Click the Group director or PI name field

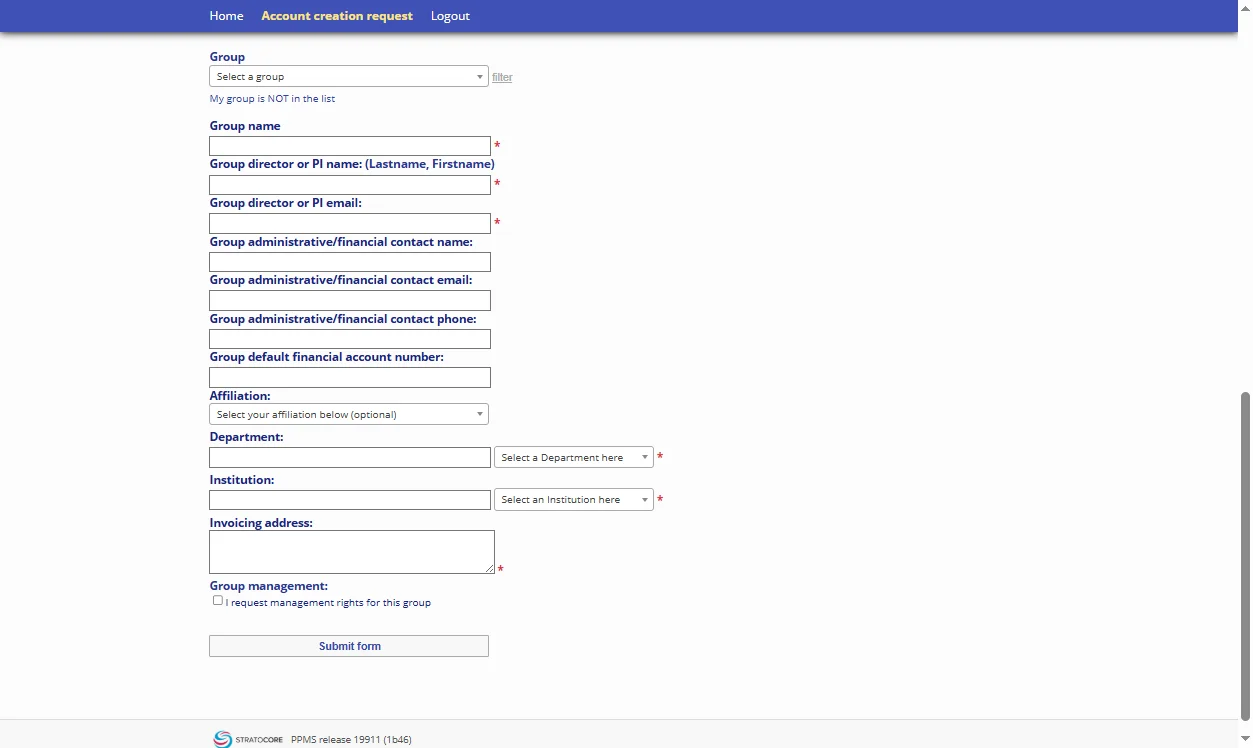(x=349, y=185)
